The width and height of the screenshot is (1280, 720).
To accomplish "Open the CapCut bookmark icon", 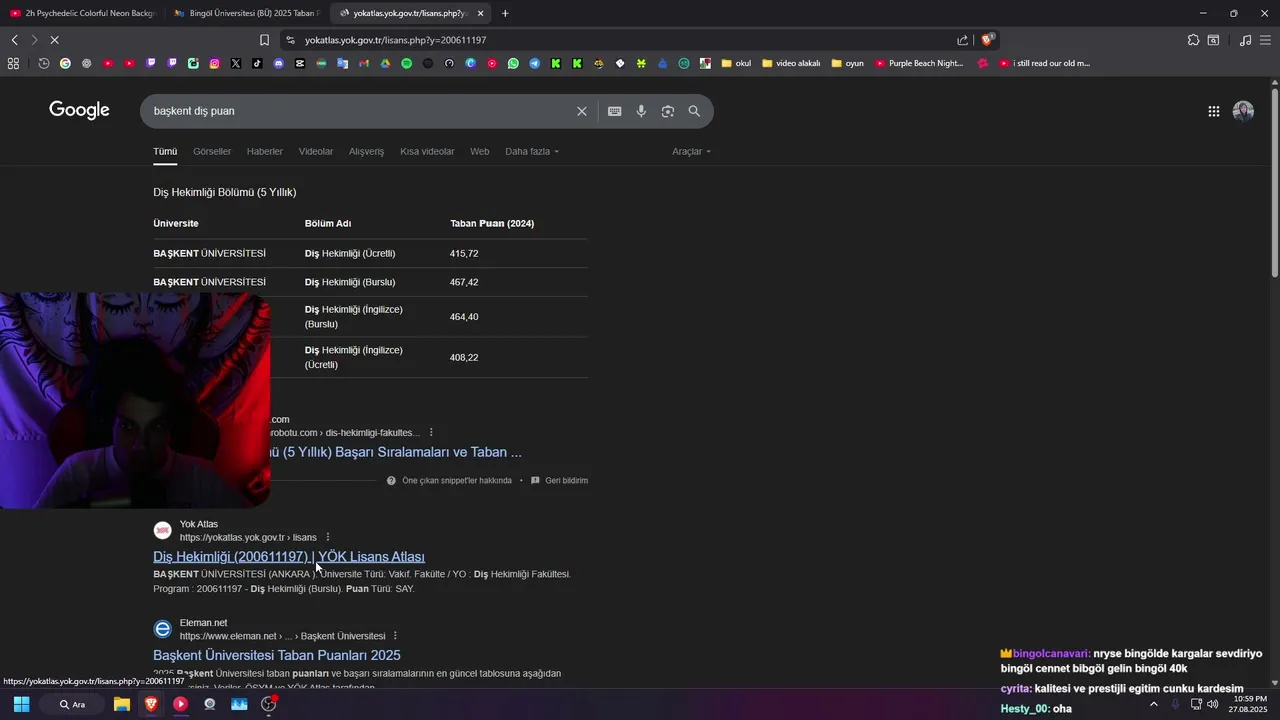I will pos(300,63).
